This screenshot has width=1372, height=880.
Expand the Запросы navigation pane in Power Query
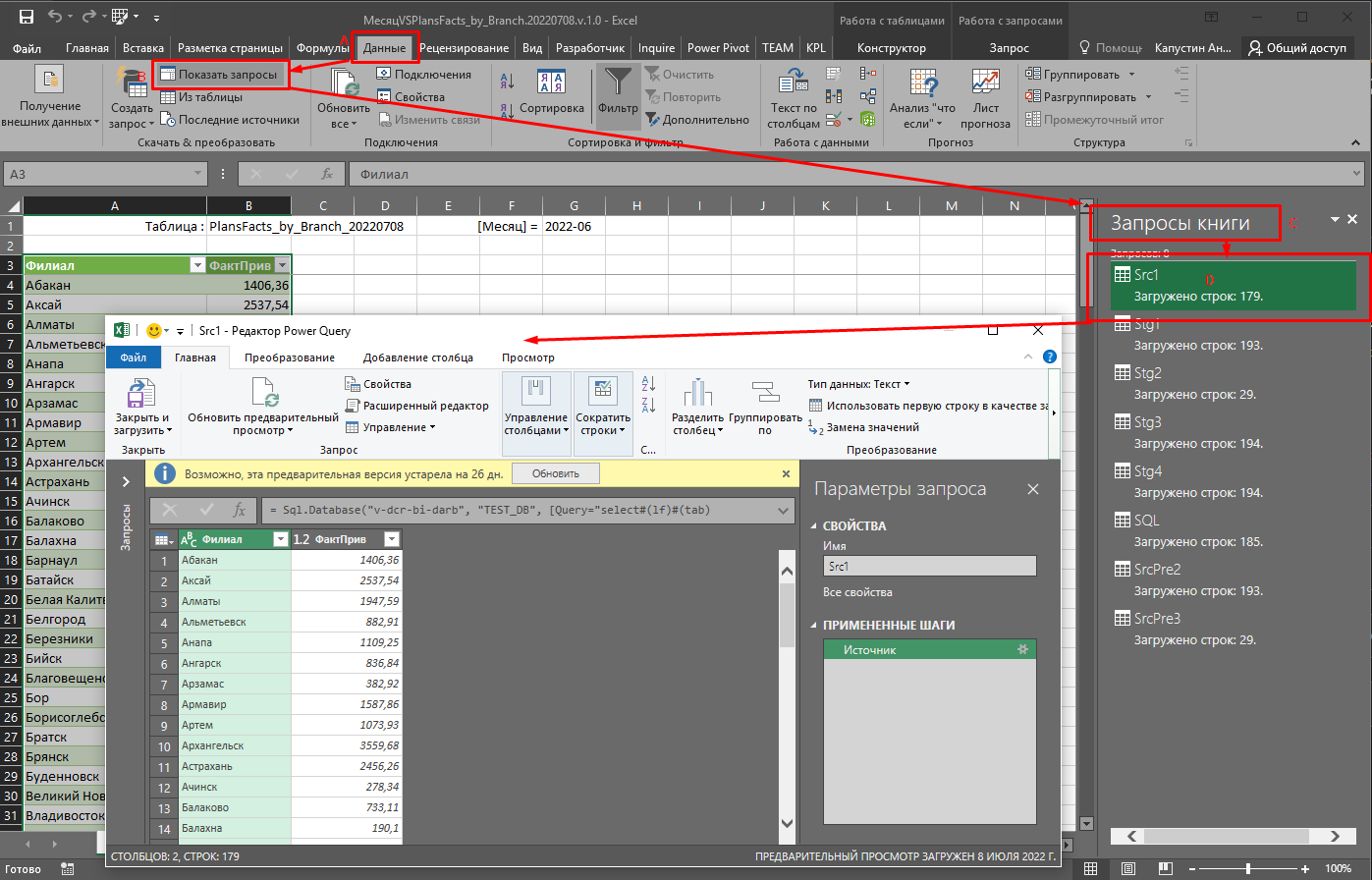pos(126,481)
